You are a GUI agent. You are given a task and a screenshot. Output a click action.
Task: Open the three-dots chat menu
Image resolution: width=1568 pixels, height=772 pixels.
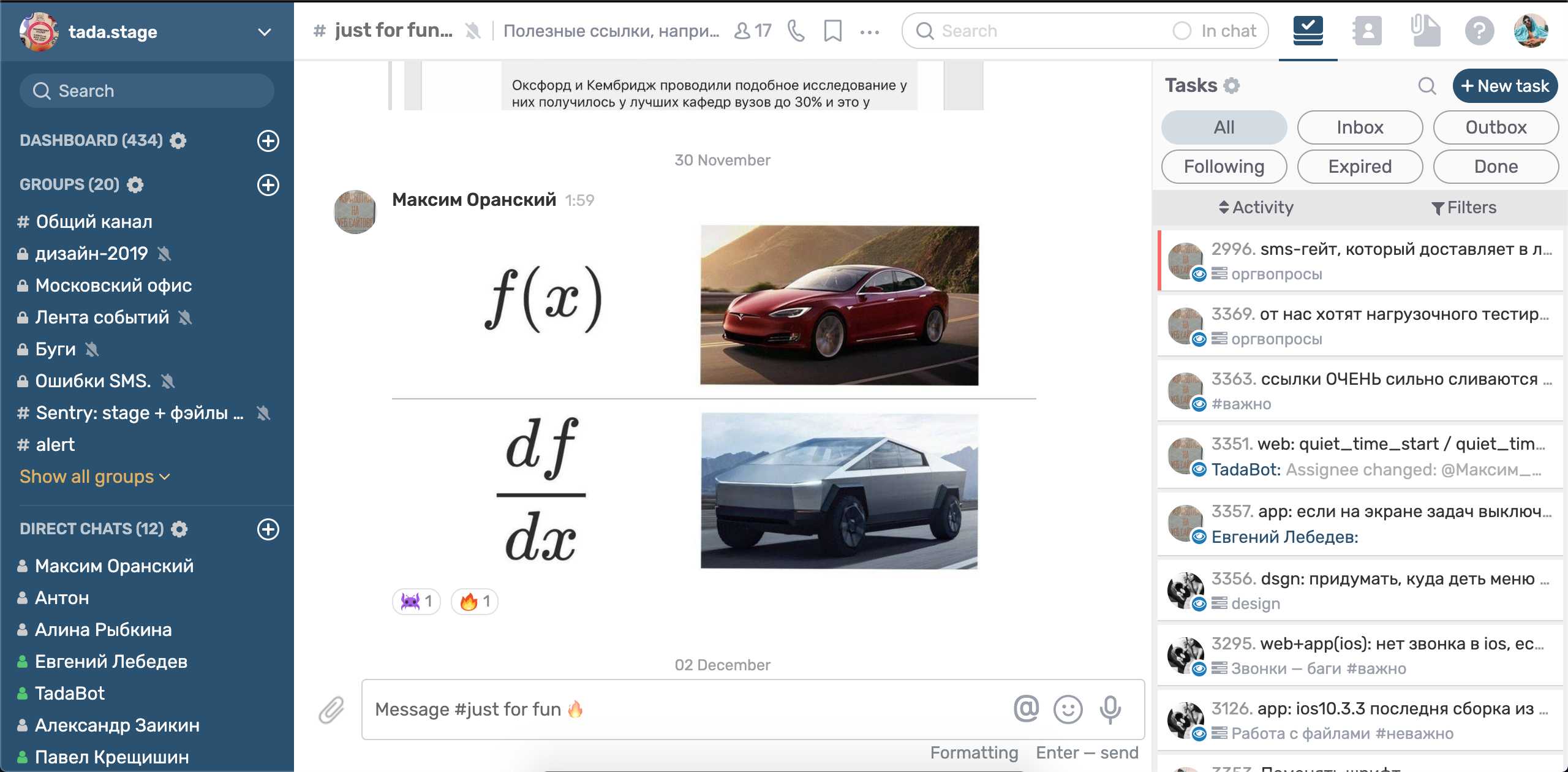[869, 32]
